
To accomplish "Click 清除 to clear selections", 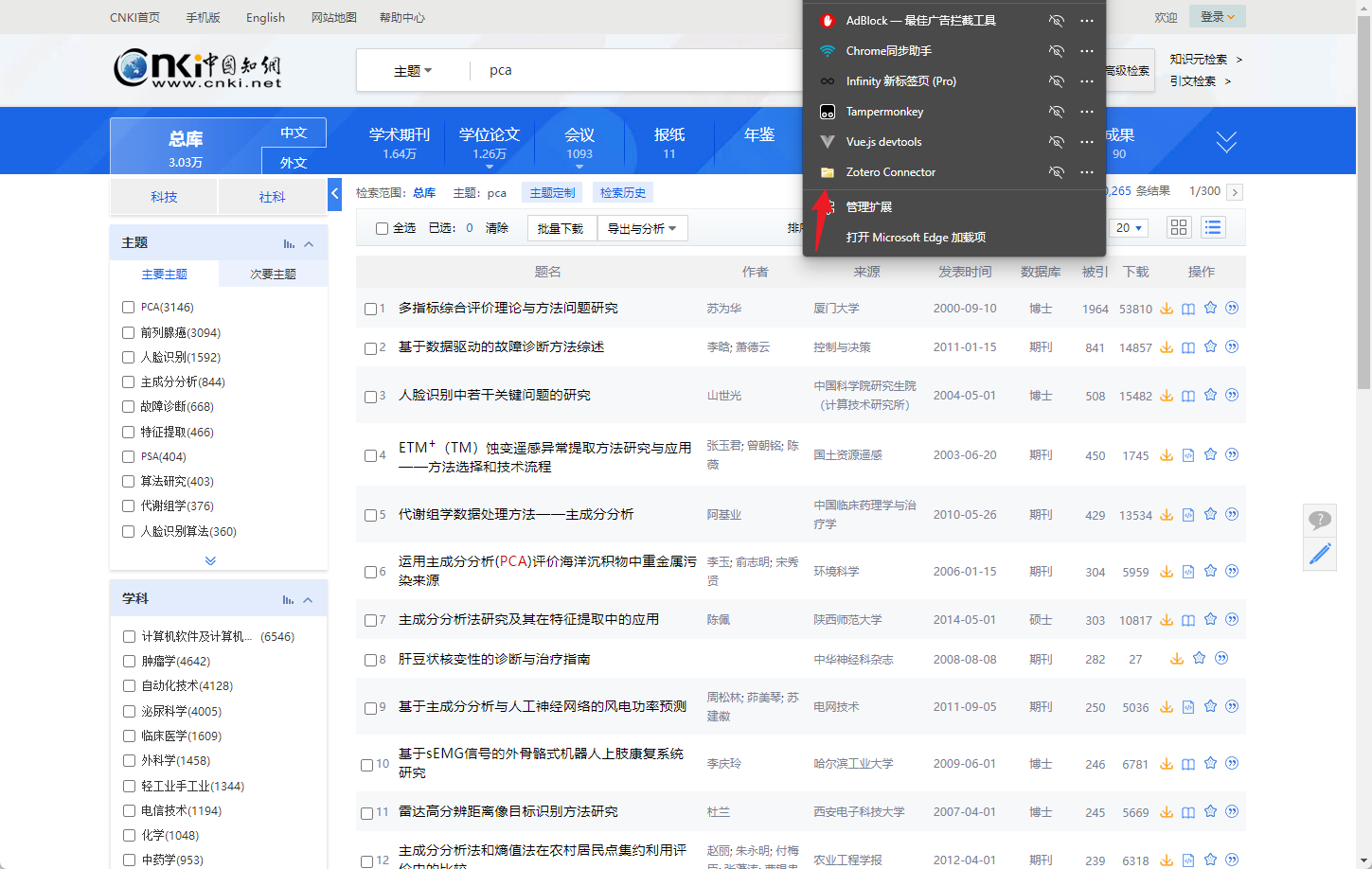I will tap(497, 228).
